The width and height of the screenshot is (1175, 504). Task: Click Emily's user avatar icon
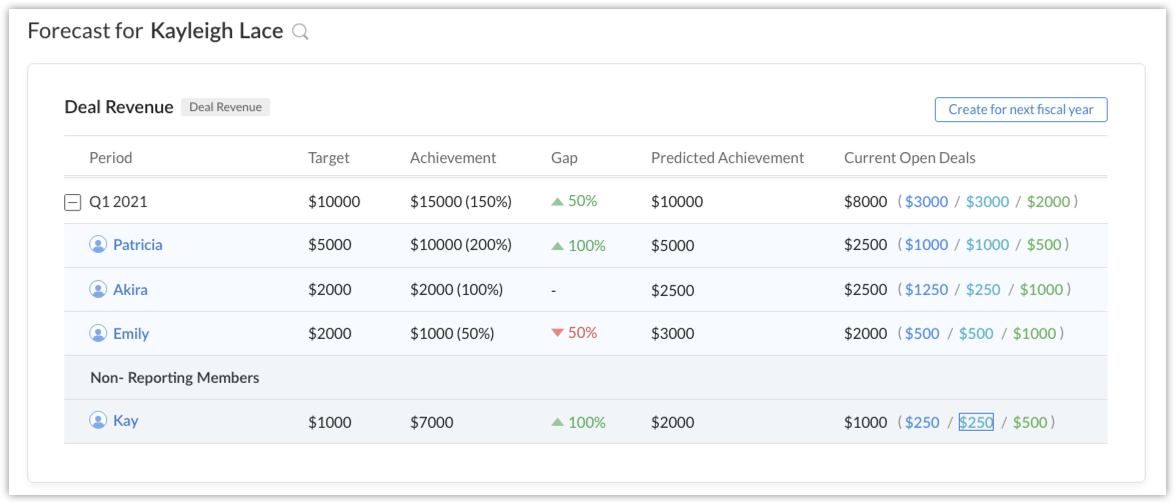(98, 333)
